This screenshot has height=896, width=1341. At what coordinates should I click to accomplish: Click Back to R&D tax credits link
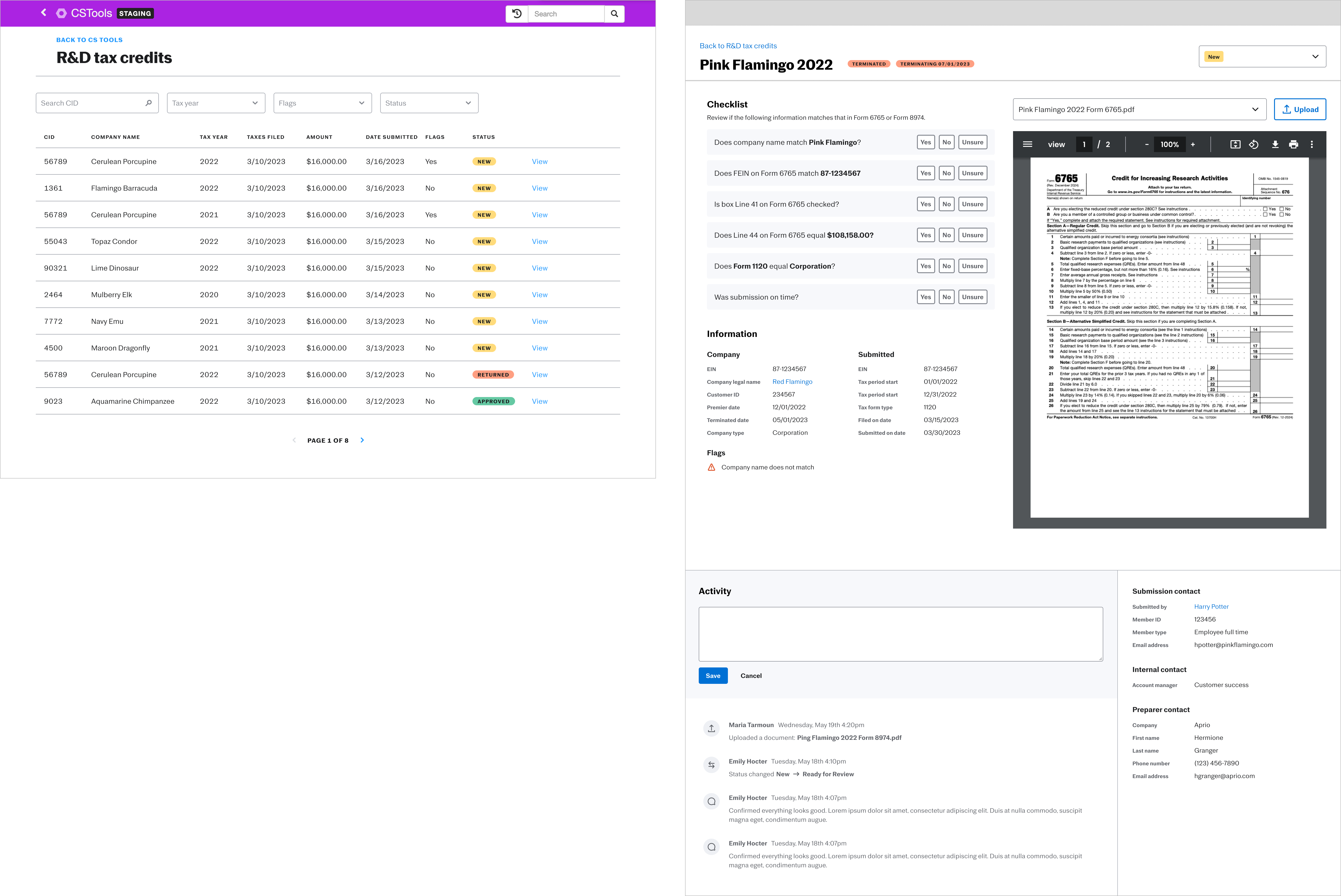737,46
